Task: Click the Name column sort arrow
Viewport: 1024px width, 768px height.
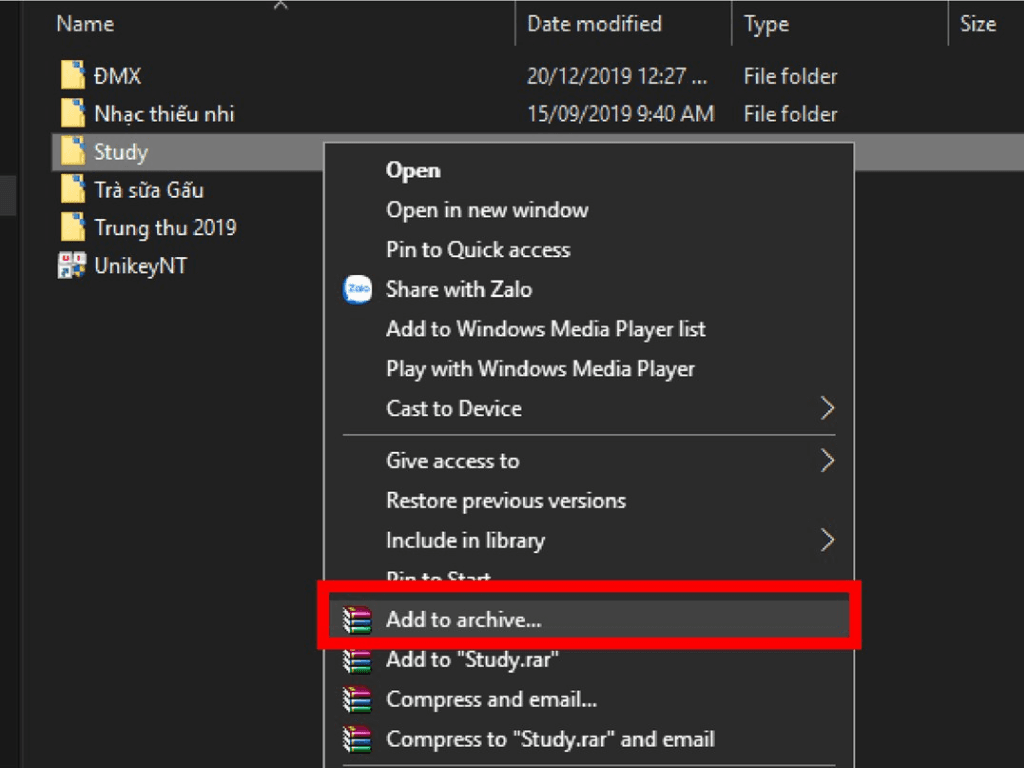Action: coord(281,5)
